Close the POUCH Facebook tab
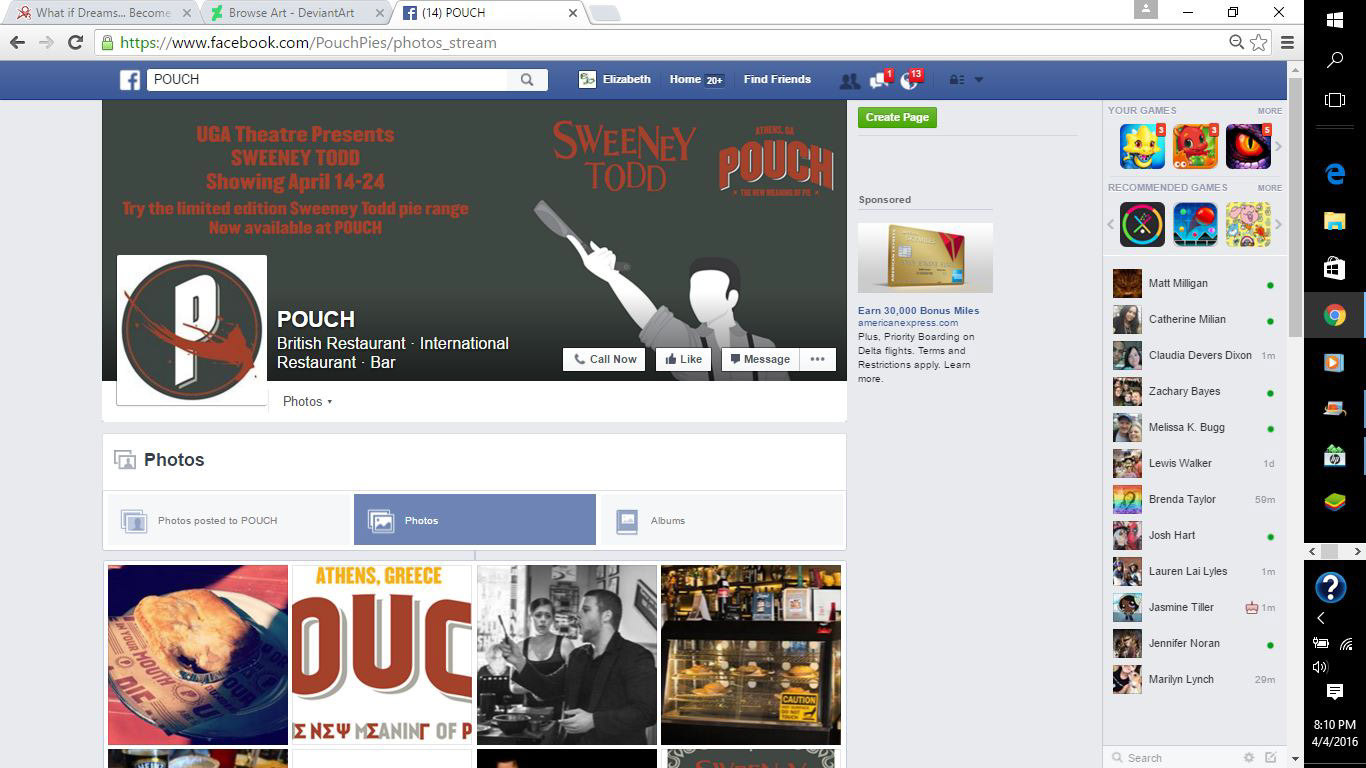 click(x=573, y=13)
